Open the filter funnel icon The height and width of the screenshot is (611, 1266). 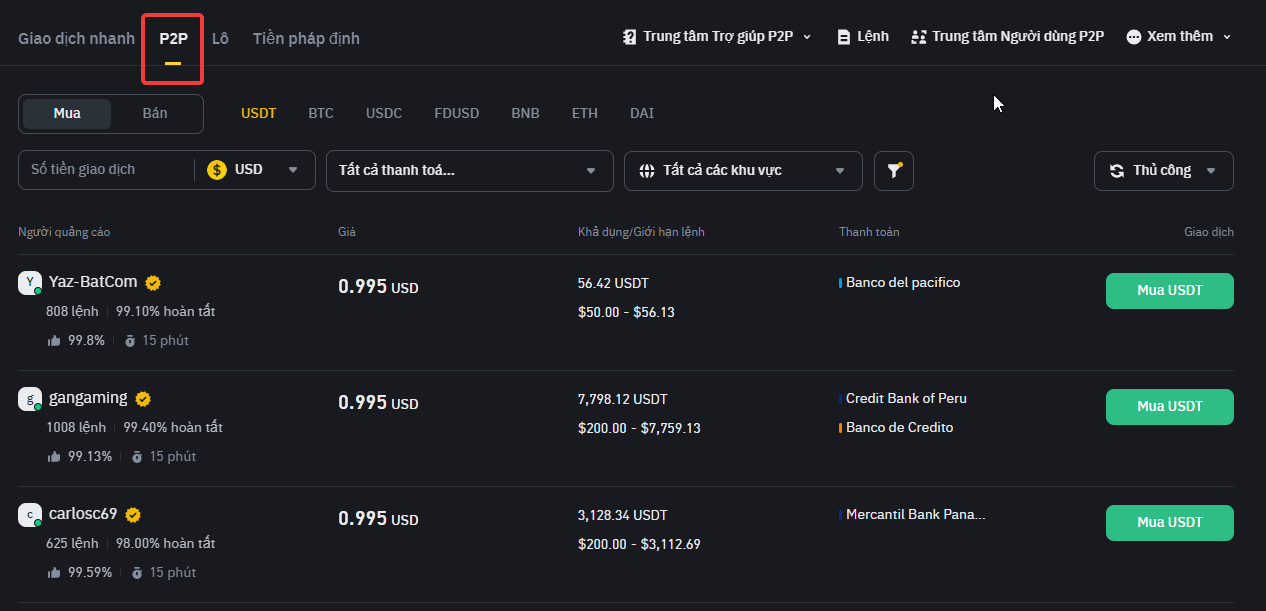893,171
